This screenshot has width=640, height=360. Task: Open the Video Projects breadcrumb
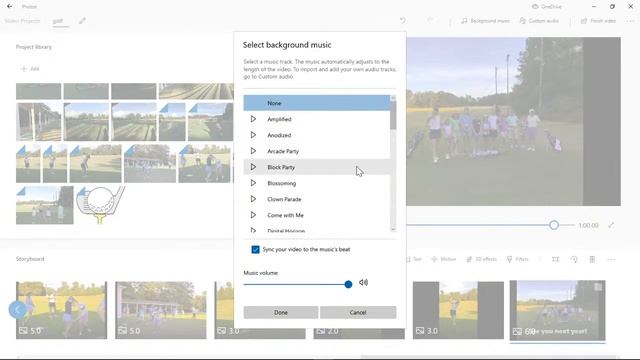(x=22, y=21)
